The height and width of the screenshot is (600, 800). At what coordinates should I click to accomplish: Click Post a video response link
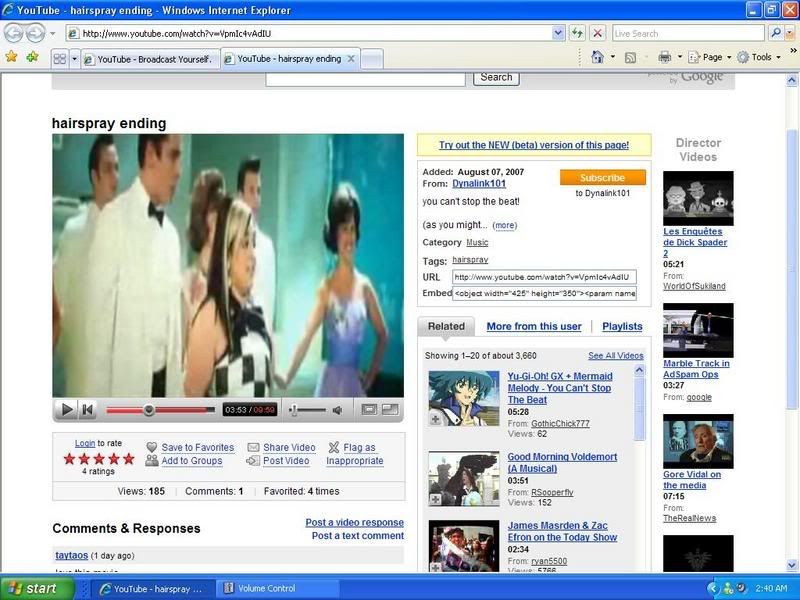click(355, 522)
